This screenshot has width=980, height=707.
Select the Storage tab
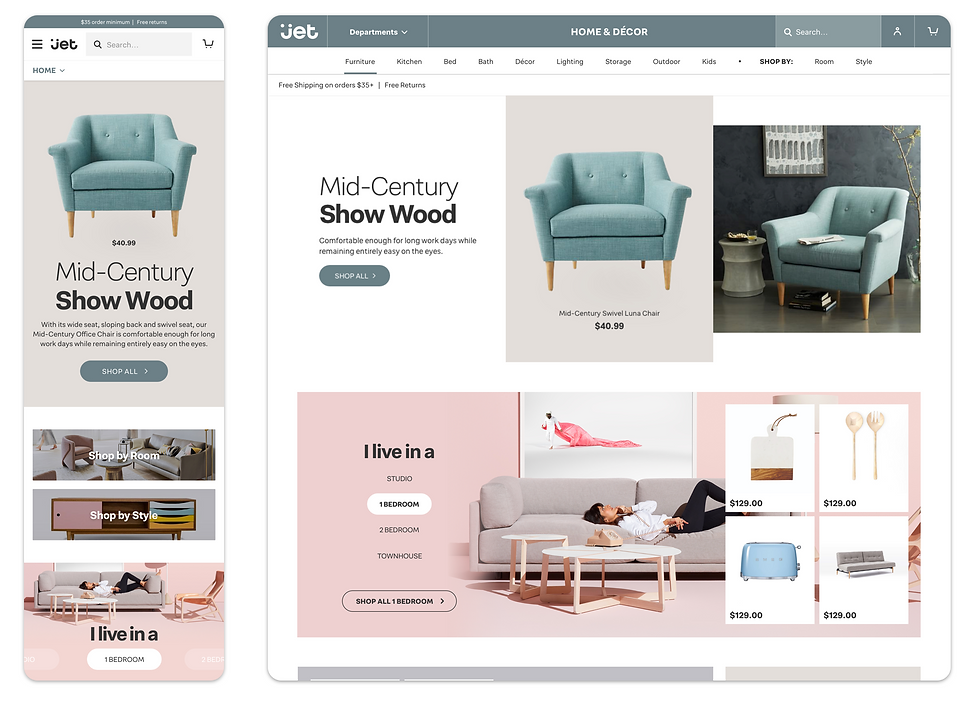click(x=618, y=62)
